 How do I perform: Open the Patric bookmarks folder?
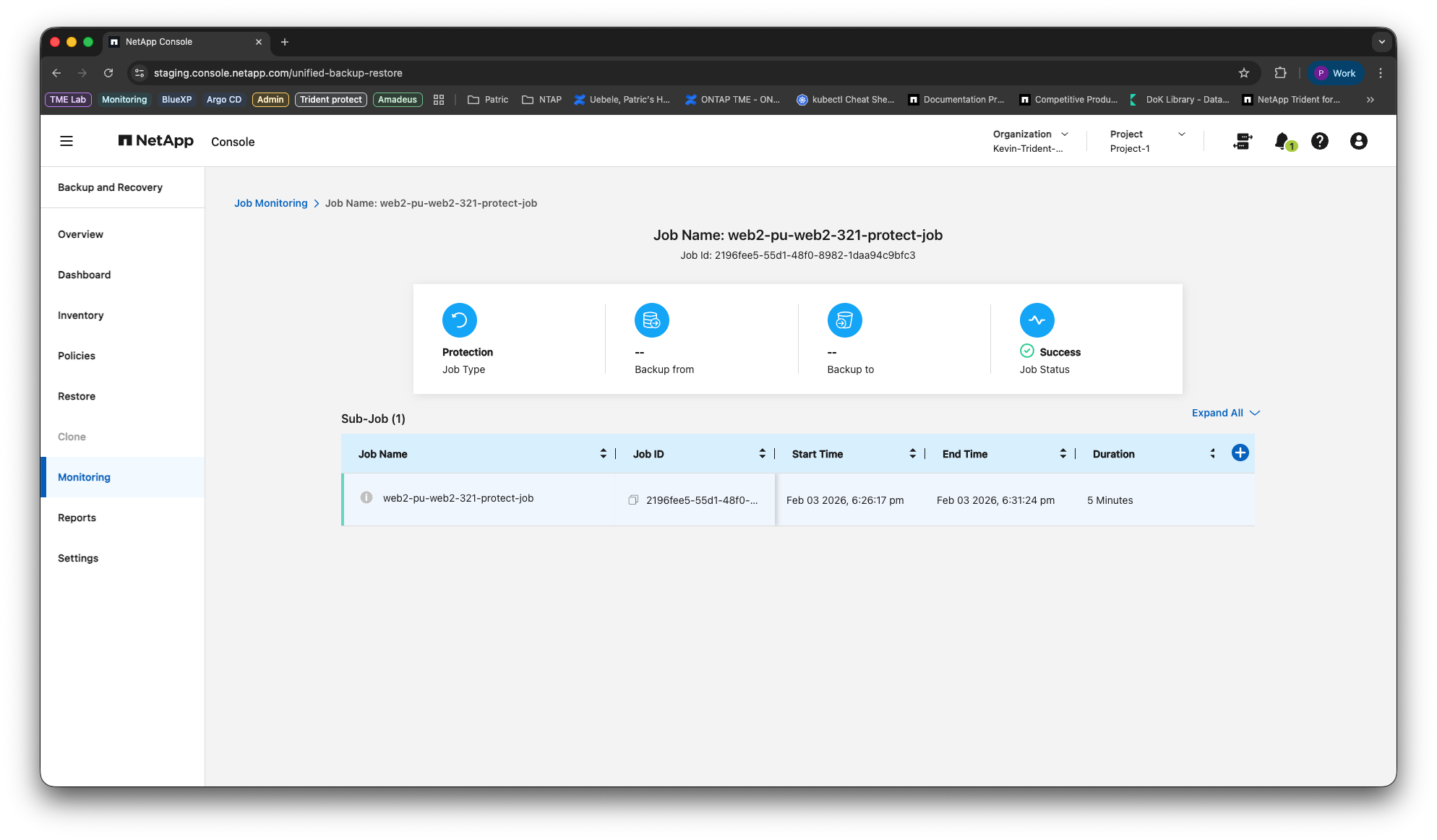tap(488, 100)
